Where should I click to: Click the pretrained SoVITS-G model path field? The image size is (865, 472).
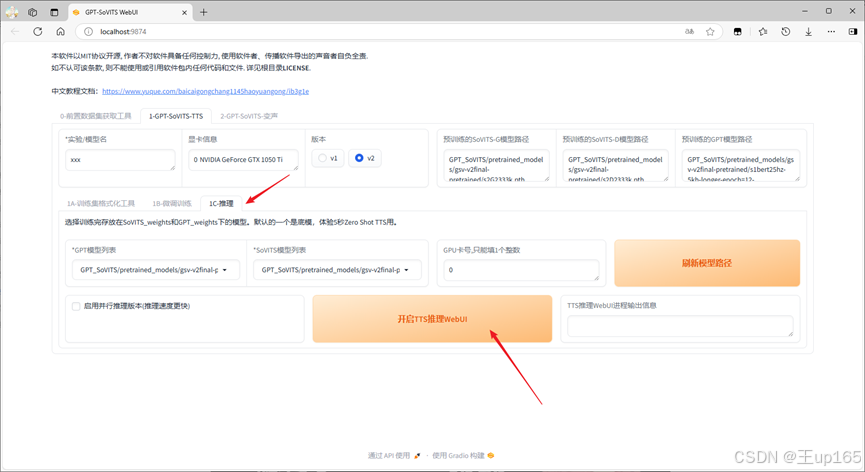496,165
